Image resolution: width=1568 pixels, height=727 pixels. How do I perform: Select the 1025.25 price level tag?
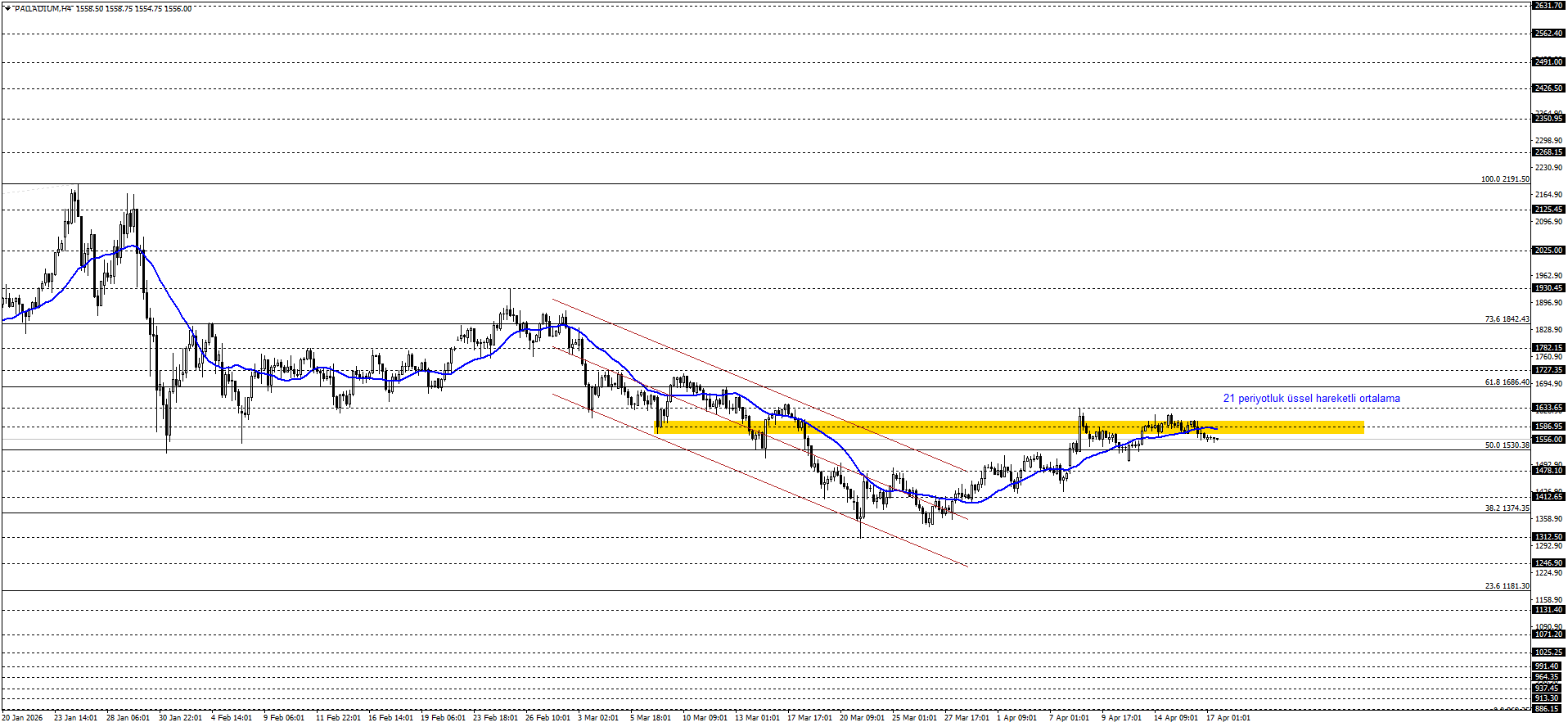[x=1548, y=652]
